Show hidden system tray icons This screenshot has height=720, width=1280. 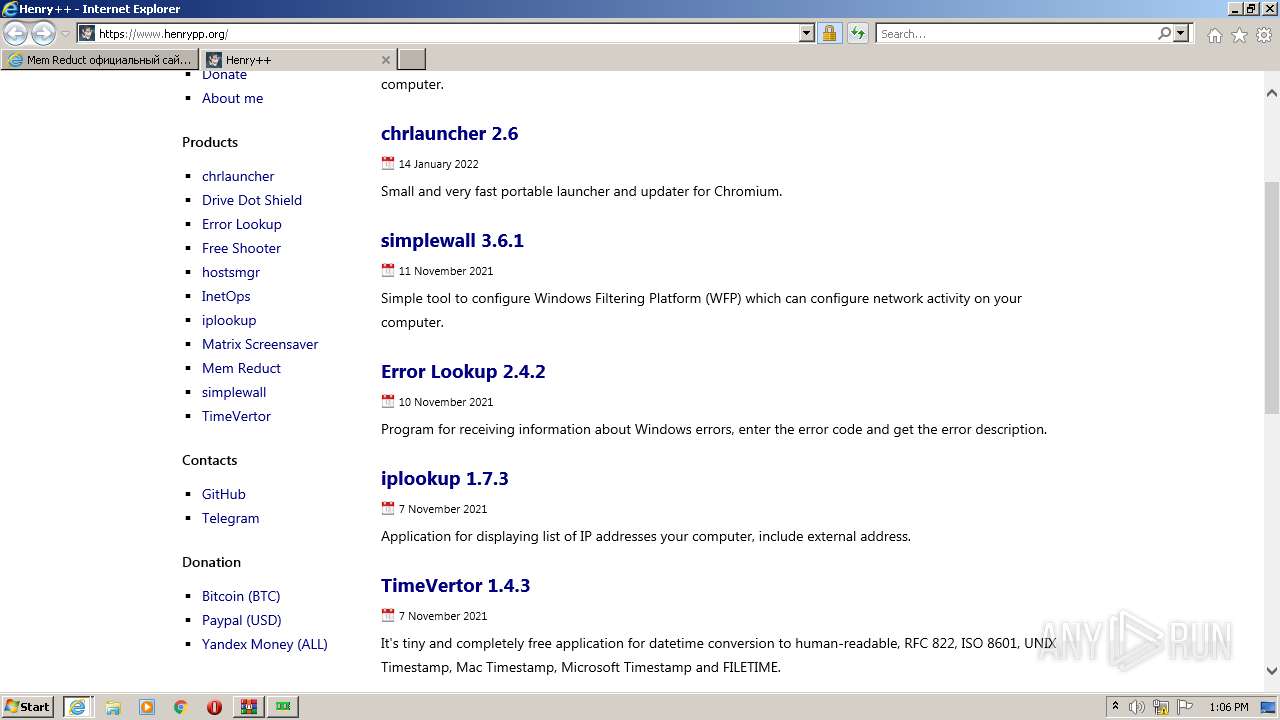1115,707
